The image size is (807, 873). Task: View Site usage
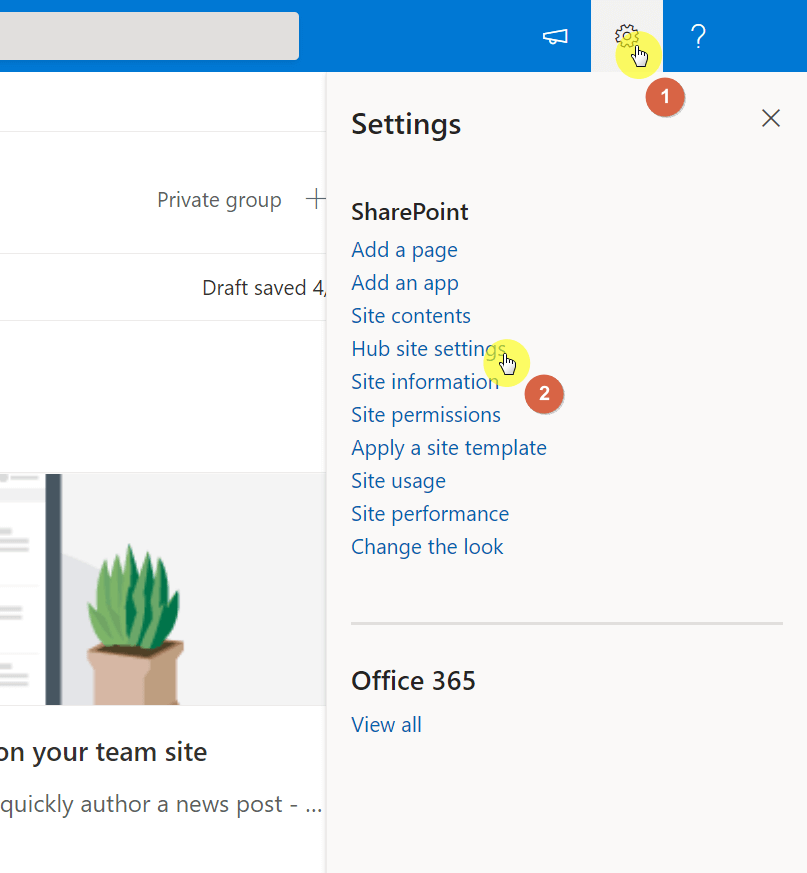[x=398, y=481]
